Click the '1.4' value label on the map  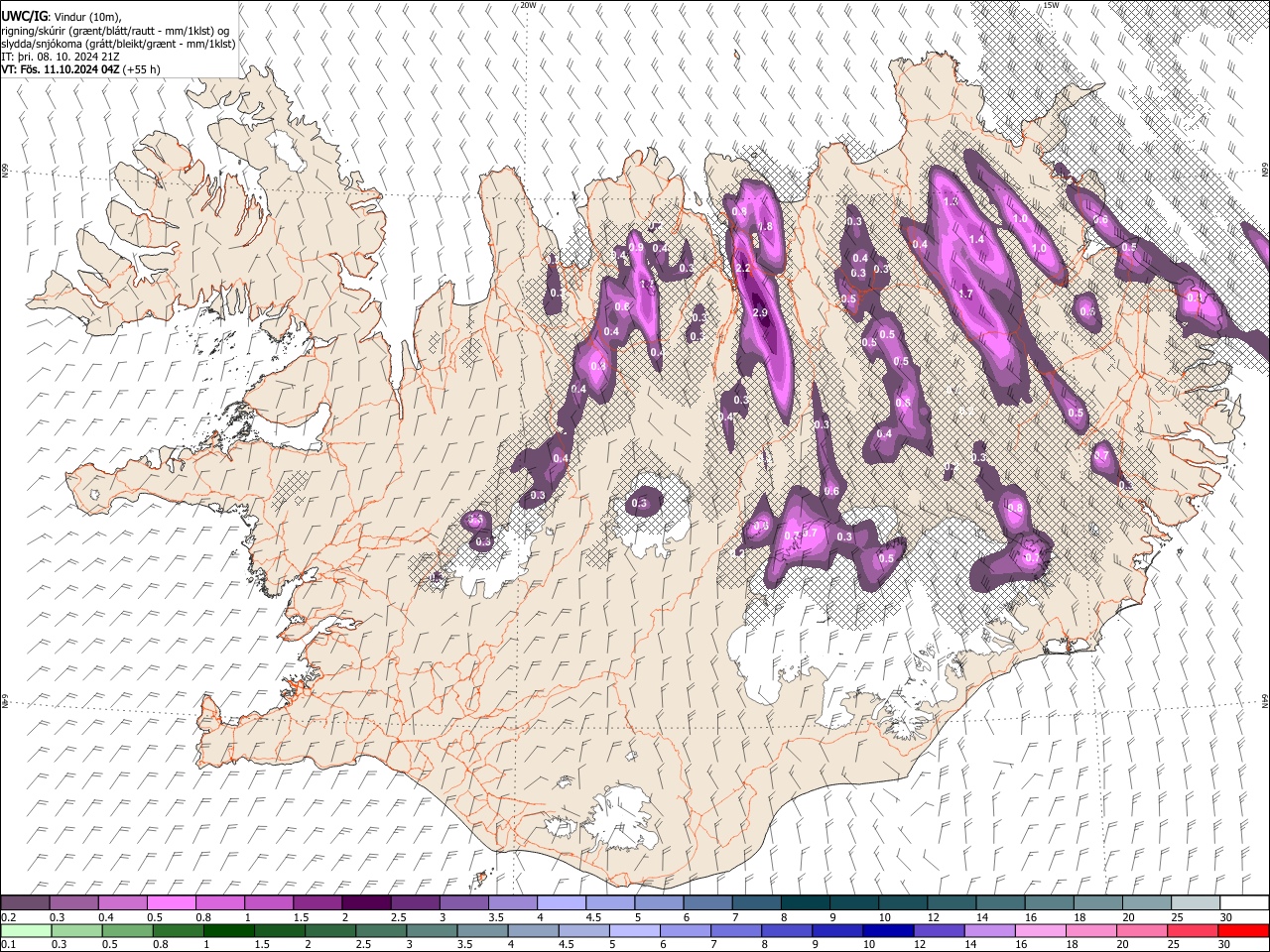976,239
